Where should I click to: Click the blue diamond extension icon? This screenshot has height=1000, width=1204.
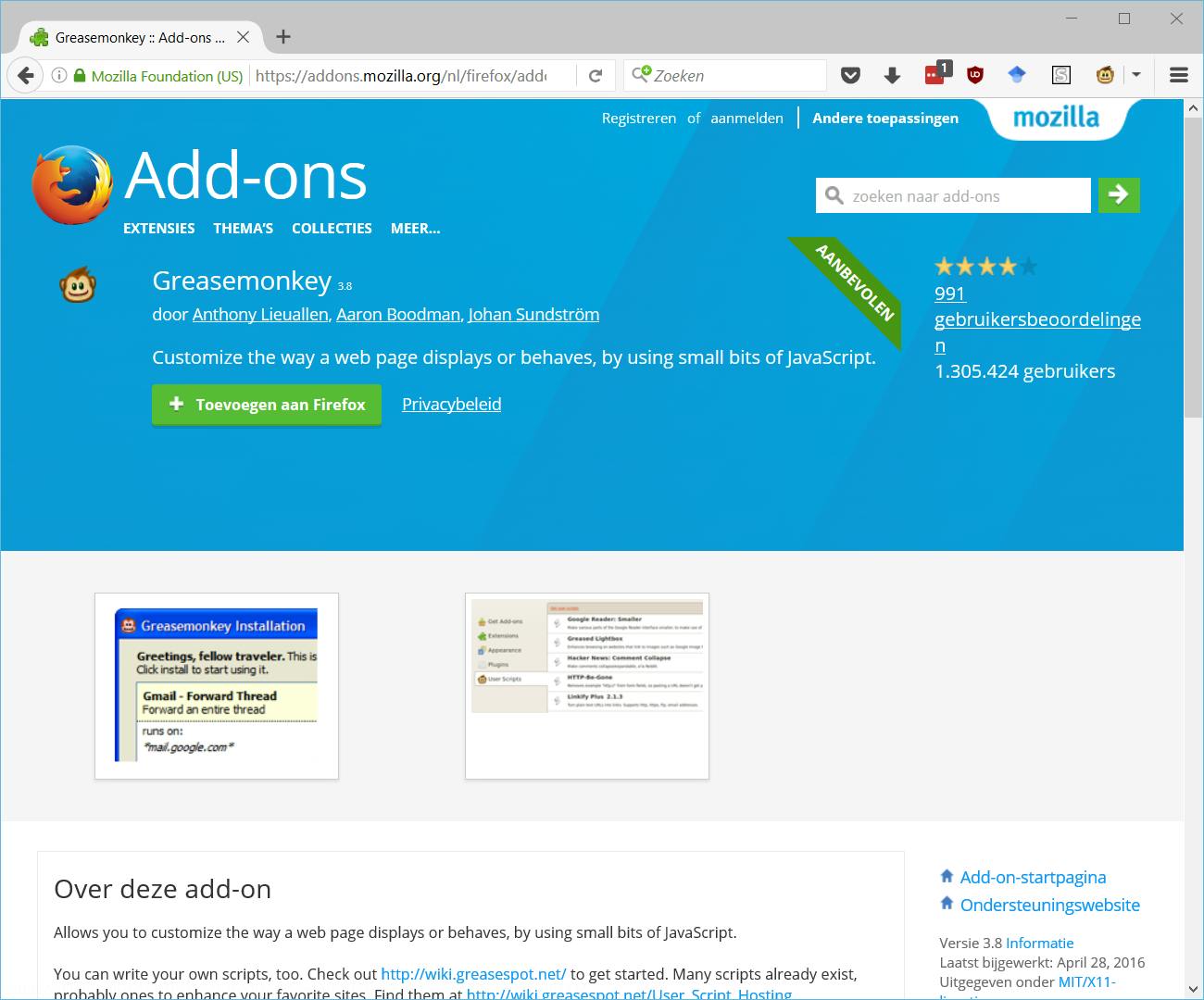point(1017,76)
